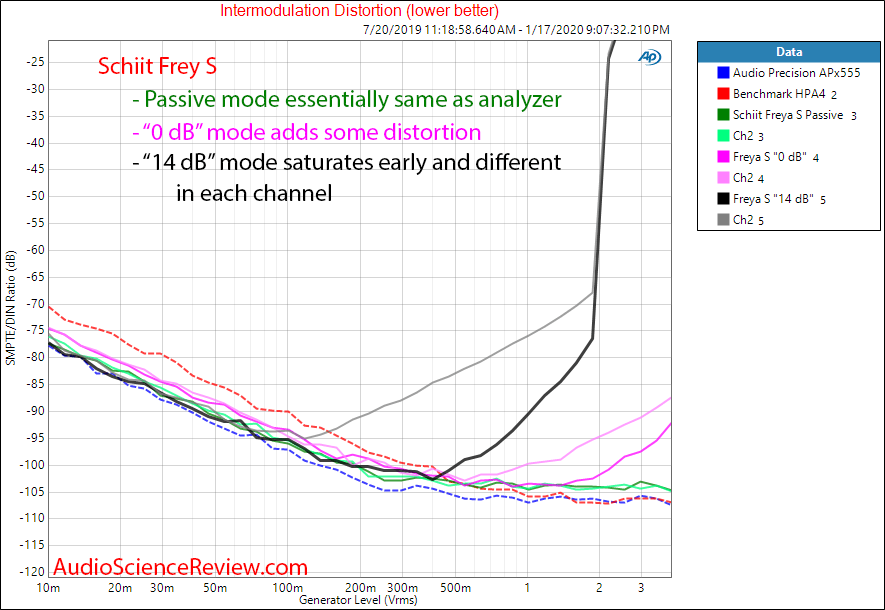Image resolution: width=885 pixels, height=610 pixels.
Task: Click the timestamp line under the title
Action: pyautogui.click(x=516, y=29)
